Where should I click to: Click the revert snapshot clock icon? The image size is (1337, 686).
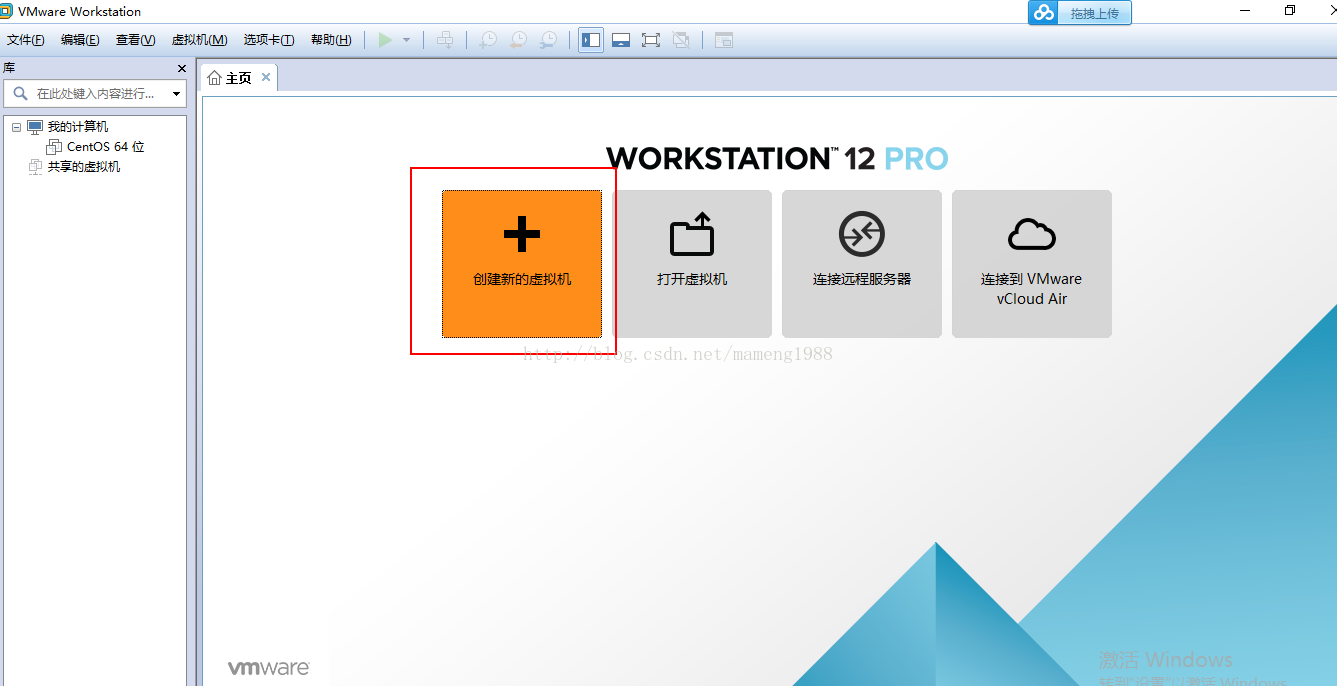(518, 40)
